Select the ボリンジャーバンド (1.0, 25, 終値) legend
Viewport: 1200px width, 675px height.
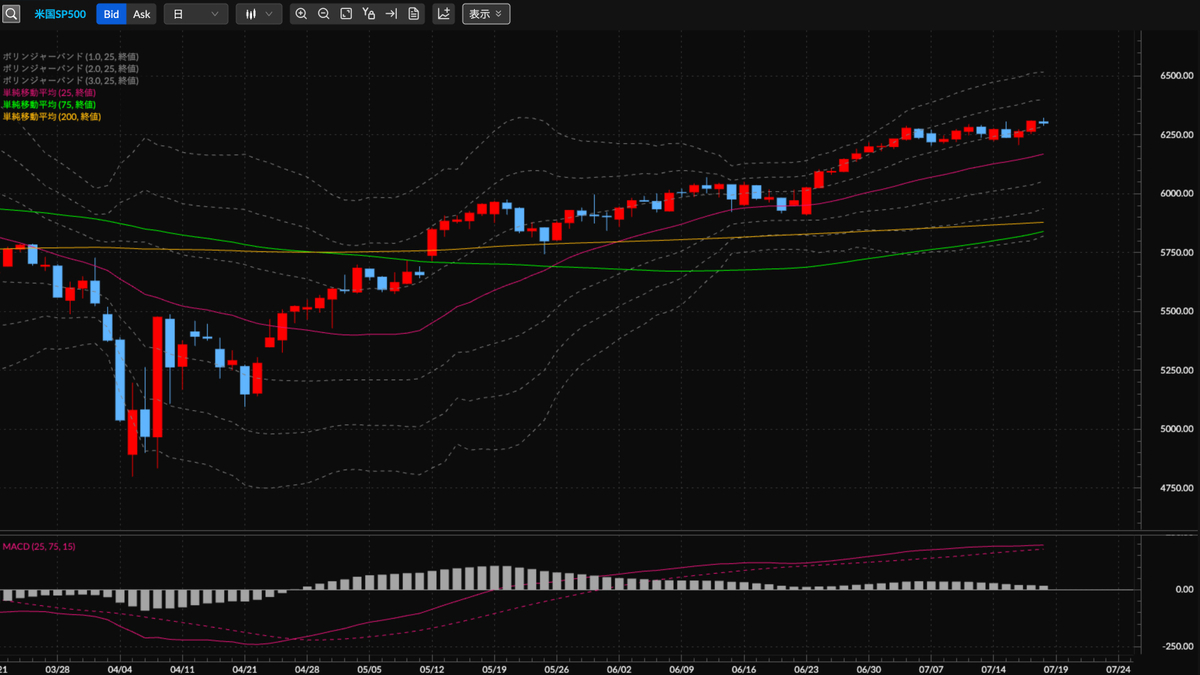(70, 56)
